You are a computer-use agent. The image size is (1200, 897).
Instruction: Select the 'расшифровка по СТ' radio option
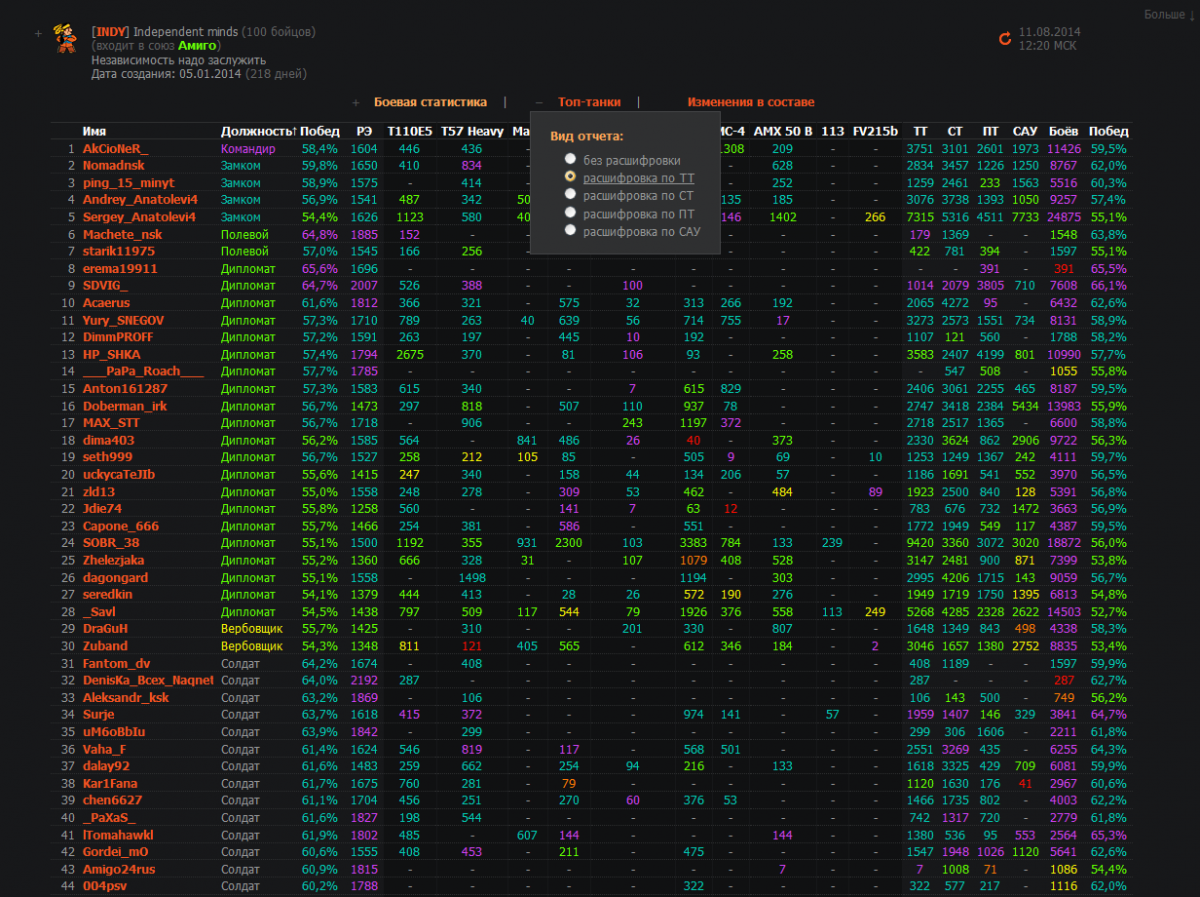570,195
